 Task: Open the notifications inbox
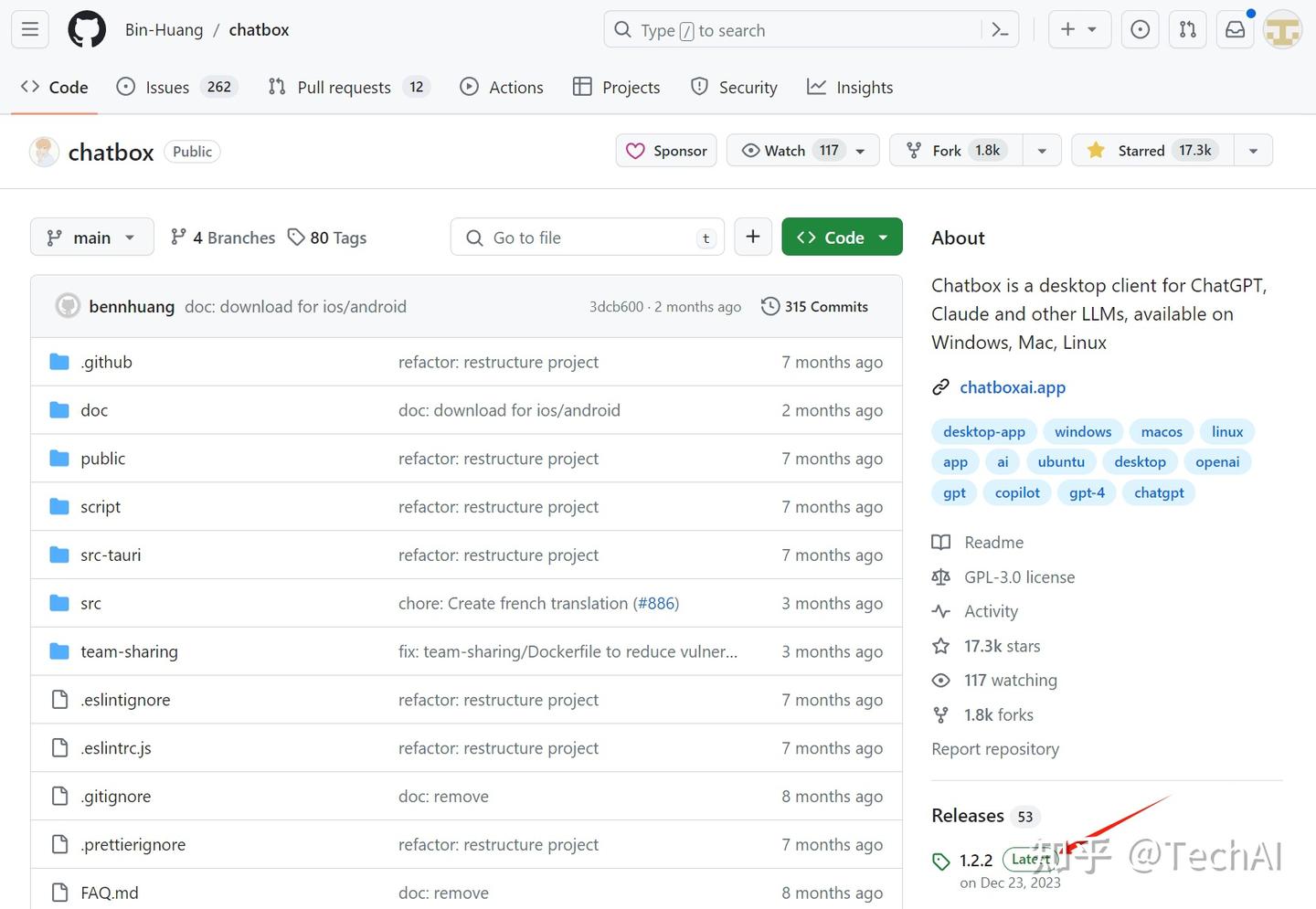tap(1235, 30)
